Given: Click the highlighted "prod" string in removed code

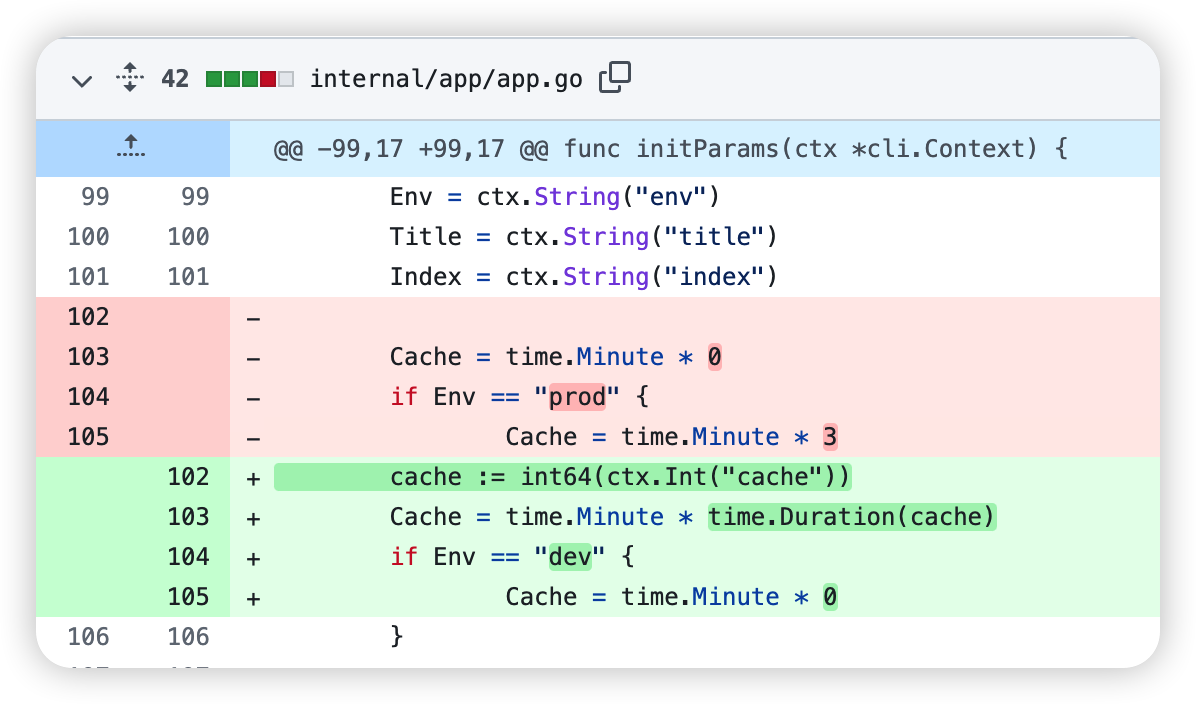Looking at the screenshot, I should point(577,397).
